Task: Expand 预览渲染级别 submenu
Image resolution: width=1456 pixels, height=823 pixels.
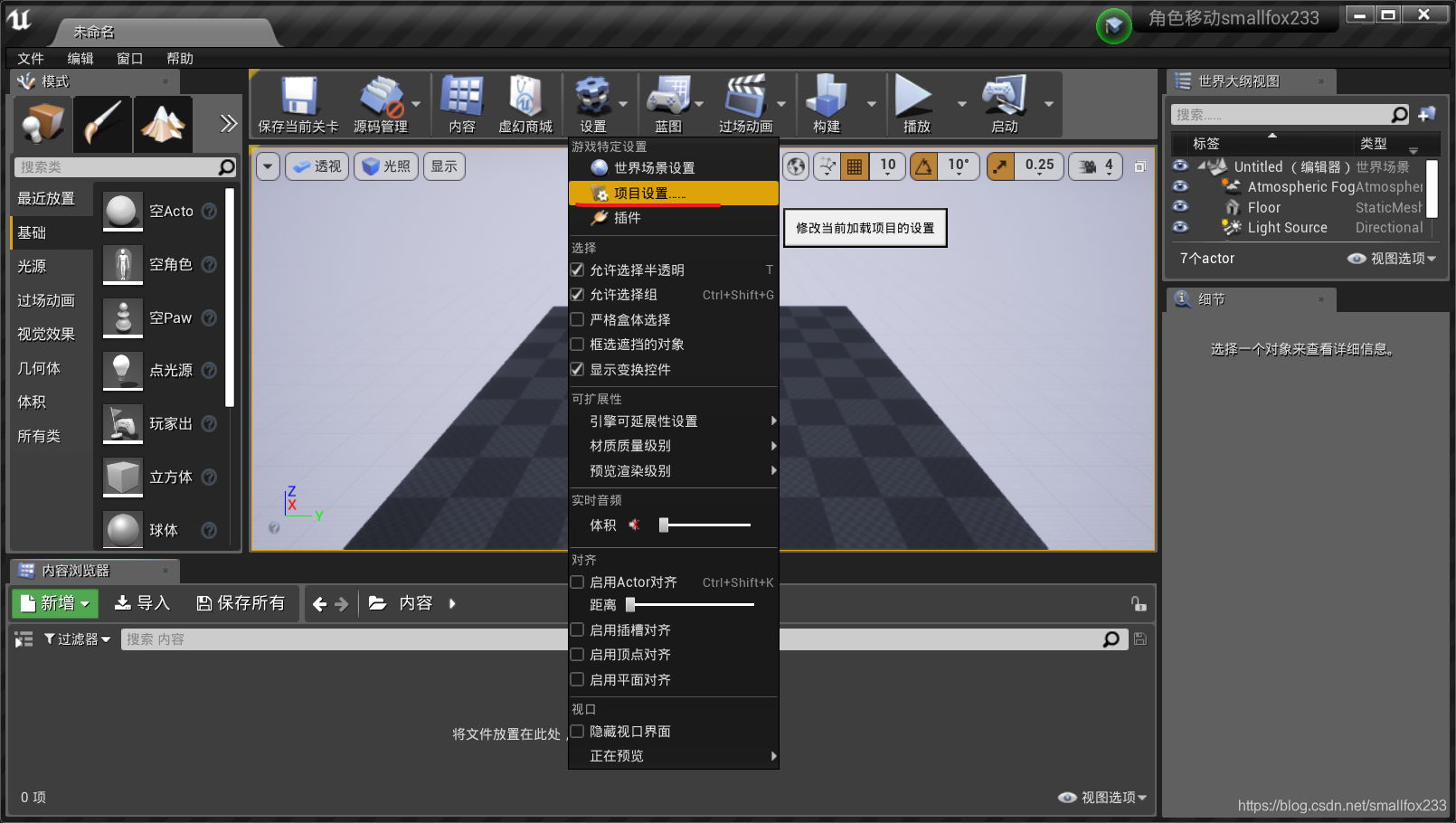Action: pyautogui.click(x=674, y=470)
